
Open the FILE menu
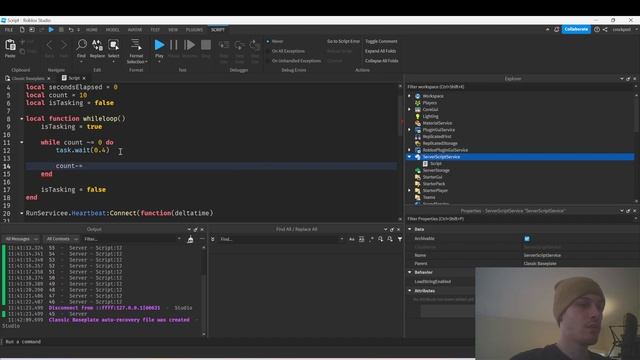click(x=9, y=30)
